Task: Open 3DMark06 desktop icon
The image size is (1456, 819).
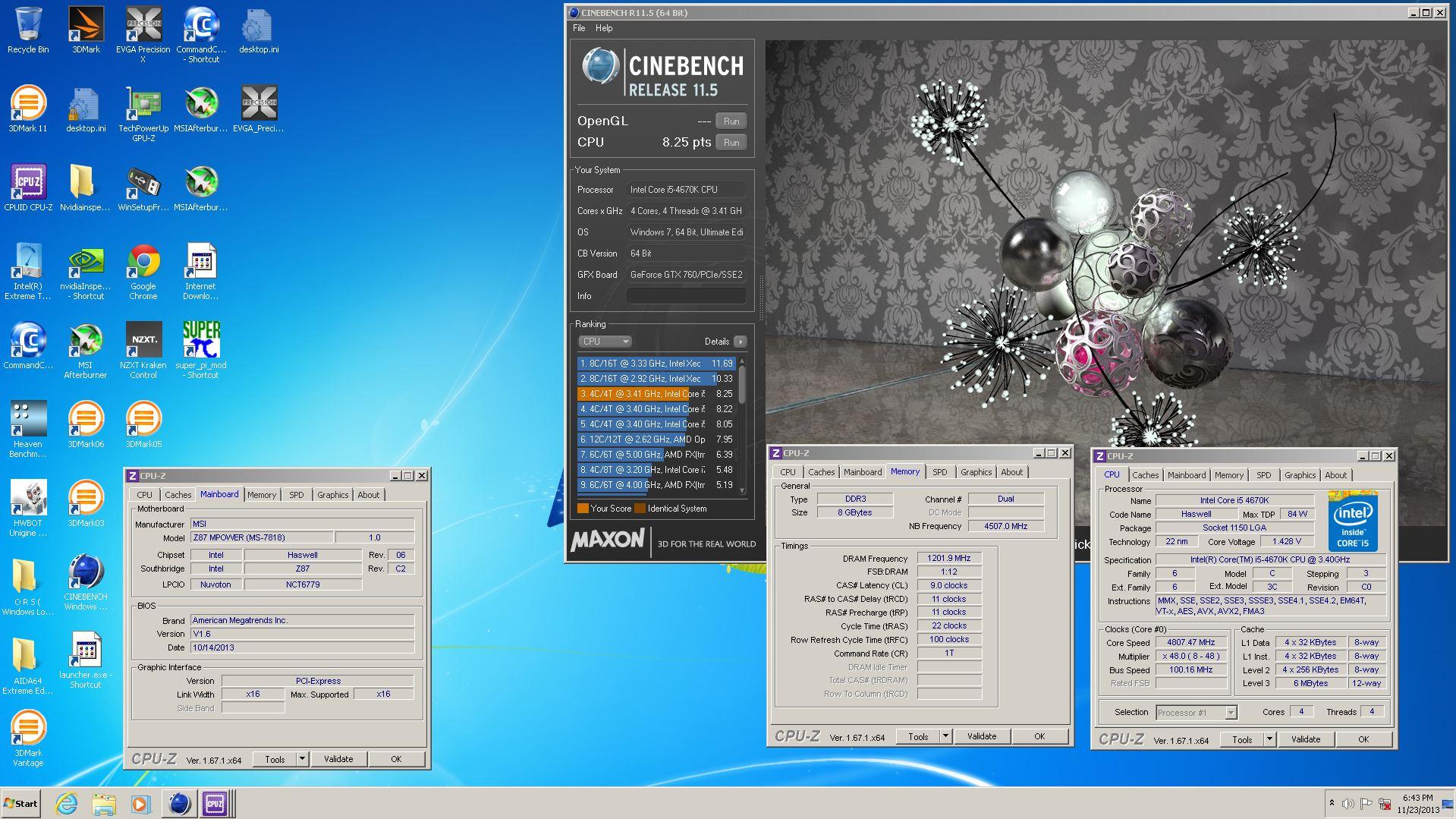Action: [86, 425]
